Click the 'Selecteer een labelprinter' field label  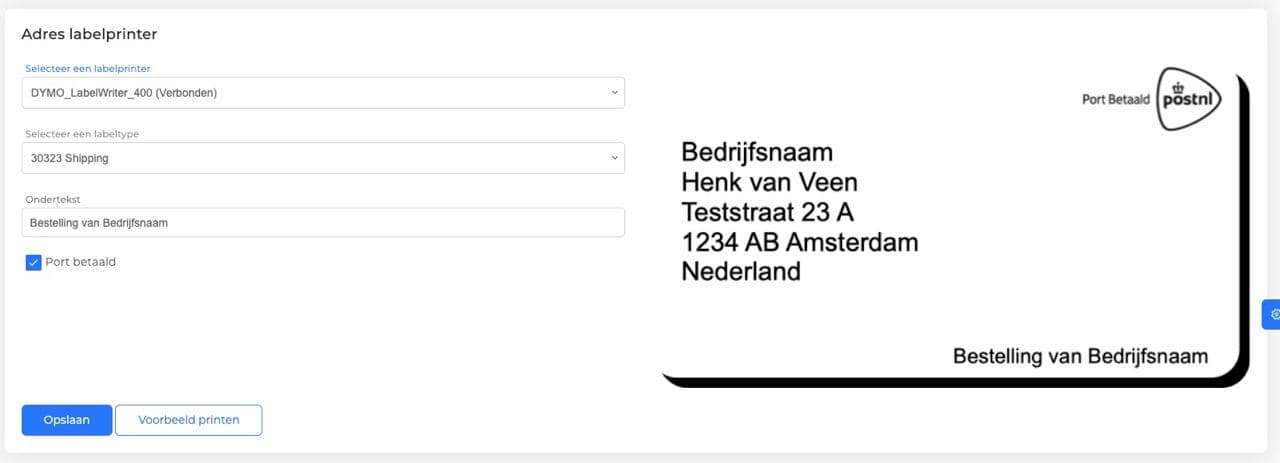[x=88, y=68]
